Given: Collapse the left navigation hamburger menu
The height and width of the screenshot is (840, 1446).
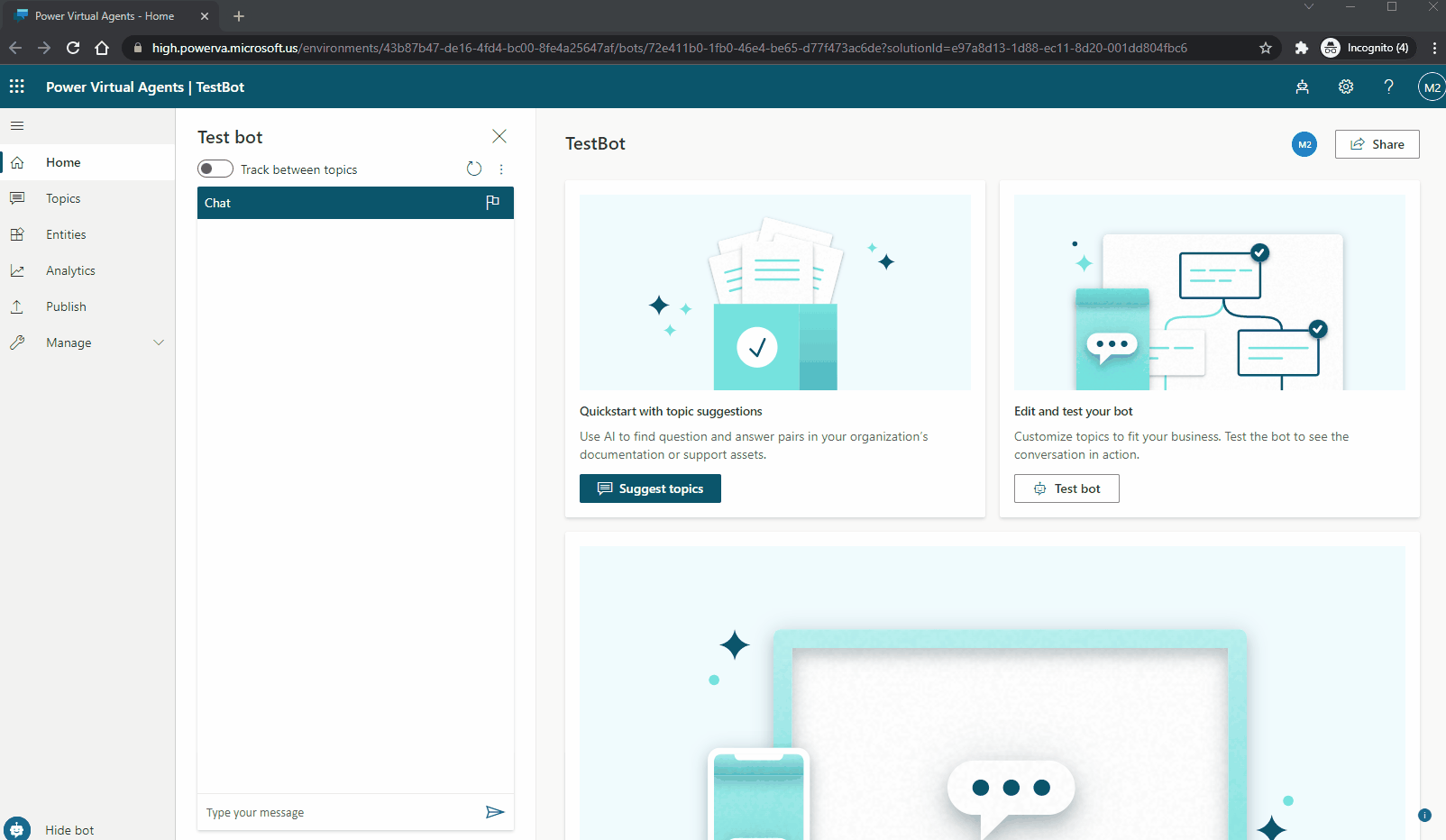Looking at the screenshot, I should [x=17, y=126].
